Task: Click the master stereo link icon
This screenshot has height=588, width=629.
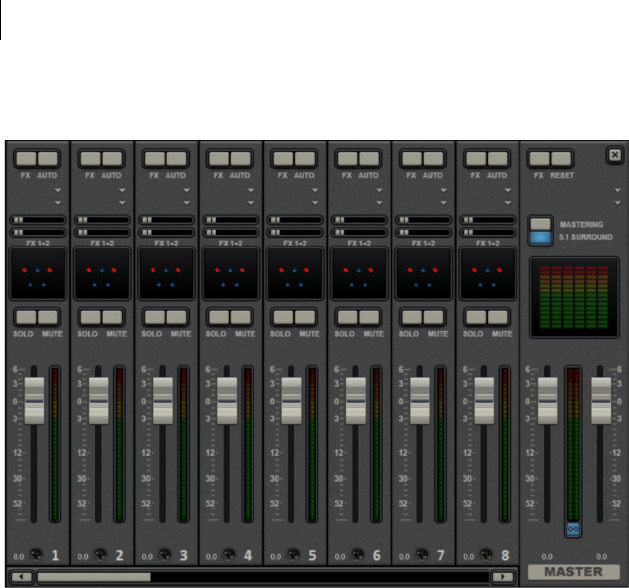Action: [x=573, y=529]
